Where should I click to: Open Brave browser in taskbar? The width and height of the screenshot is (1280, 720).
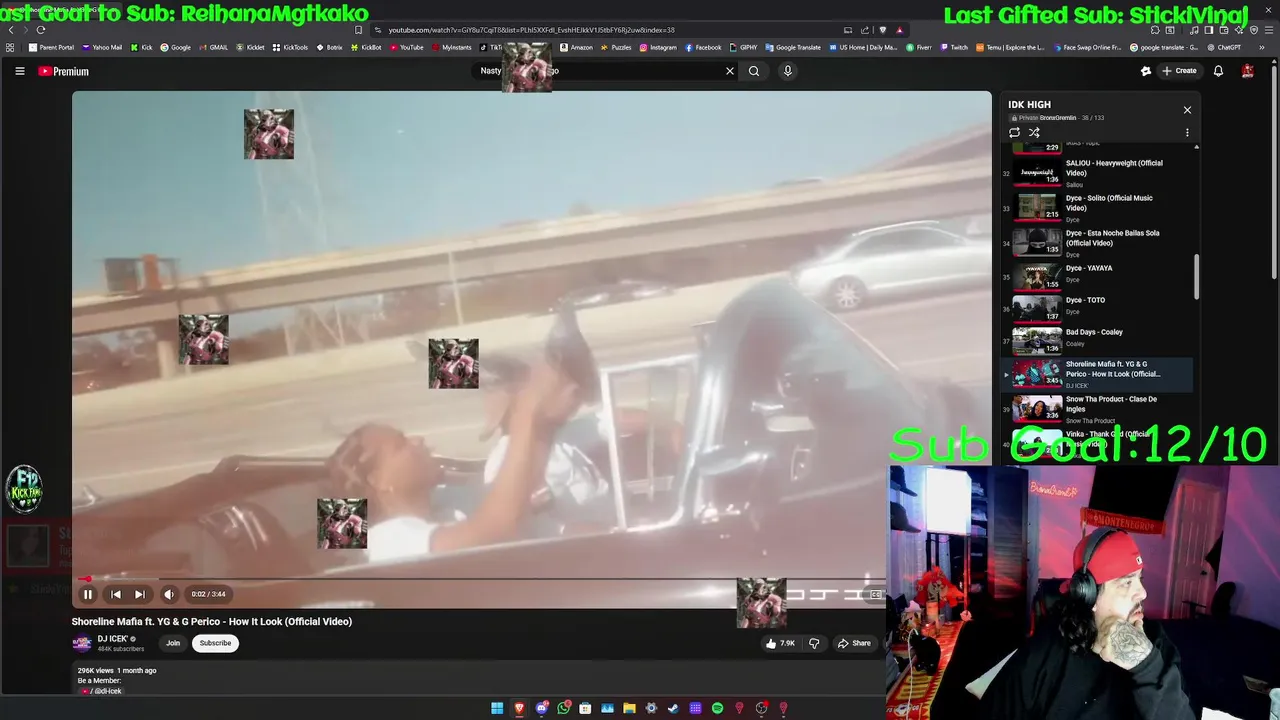point(519,708)
